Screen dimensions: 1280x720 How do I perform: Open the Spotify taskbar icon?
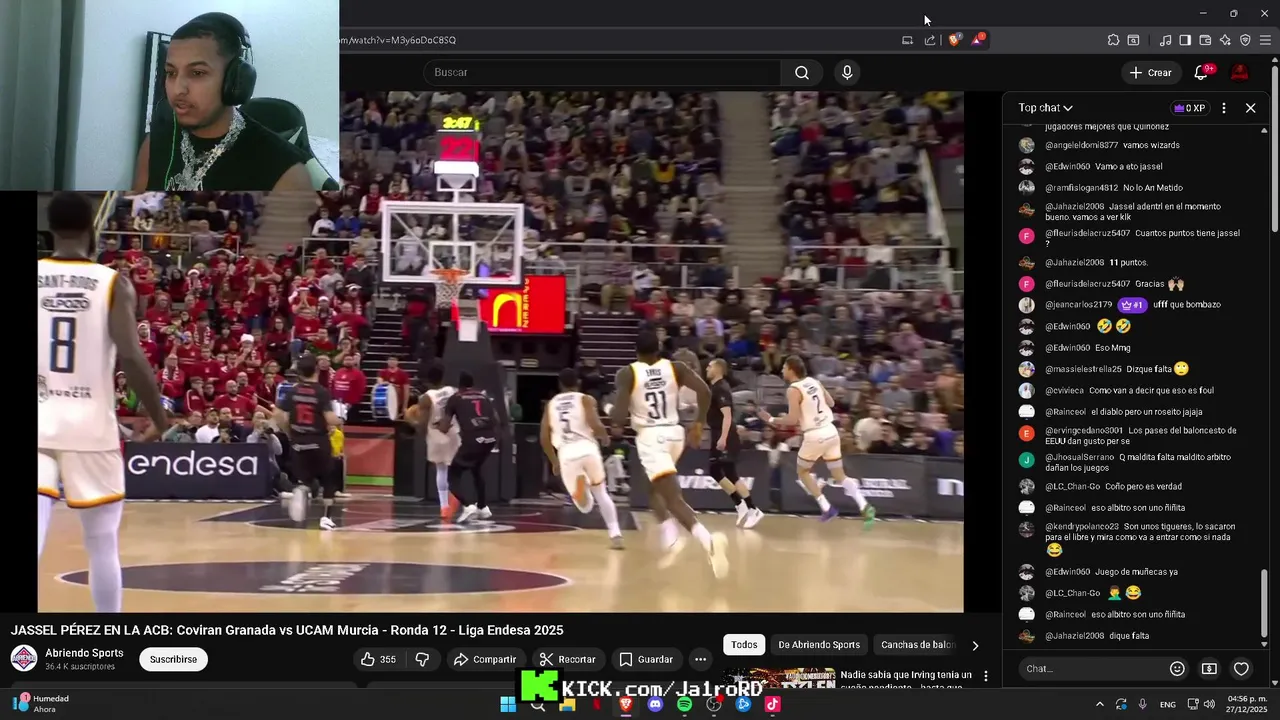click(x=684, y=704)
